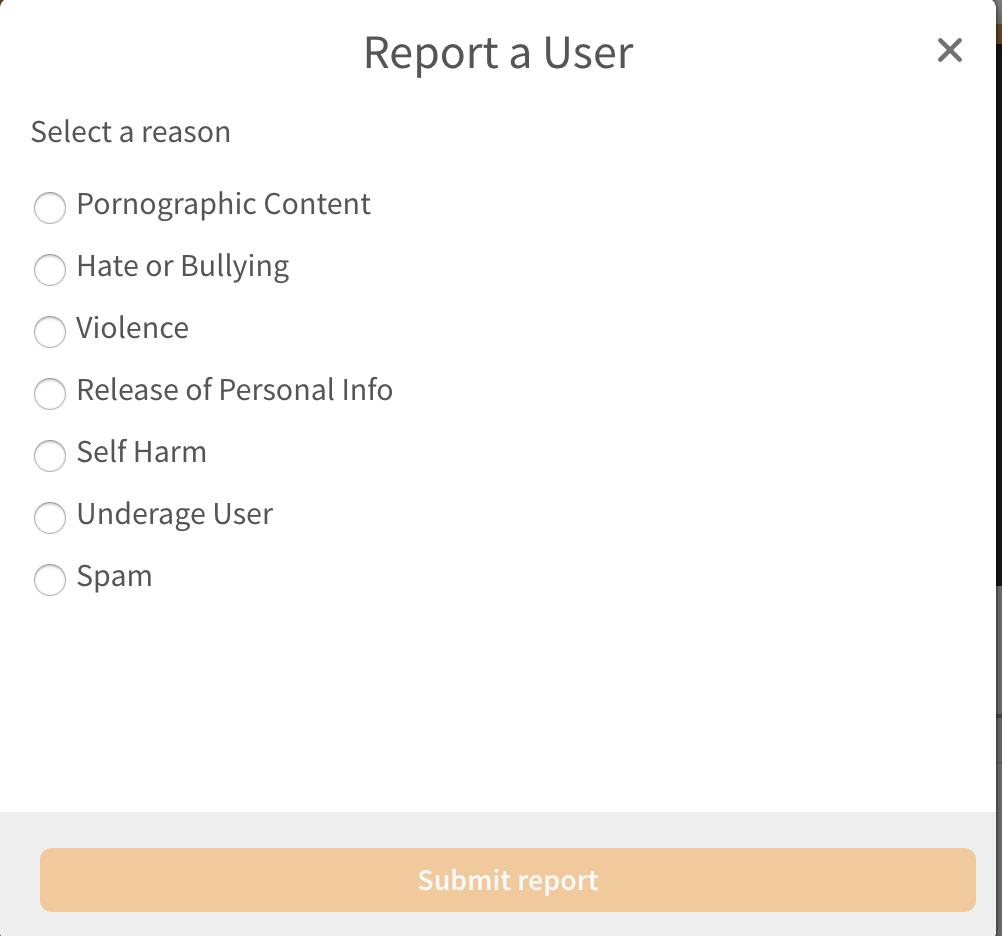The height and width of the screenshot is (936, 1002).
Task: Choose the Hate or Bullying radio circle
Action: point(50,269)
